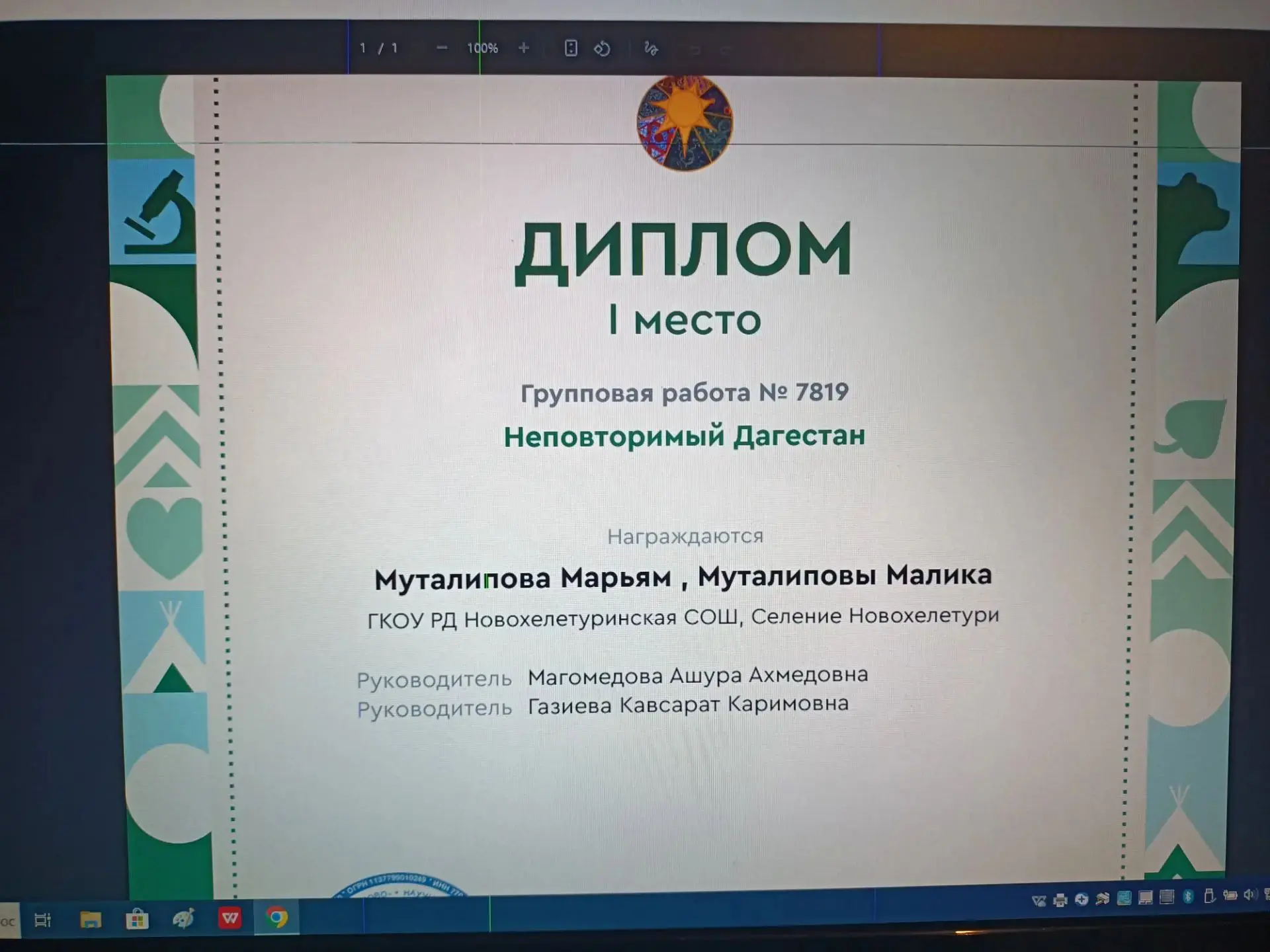Click 'Магомедова Ашура Ахмедовна'
The height and width of the screenshot is (952, 1270).
(x=698, y=676)
